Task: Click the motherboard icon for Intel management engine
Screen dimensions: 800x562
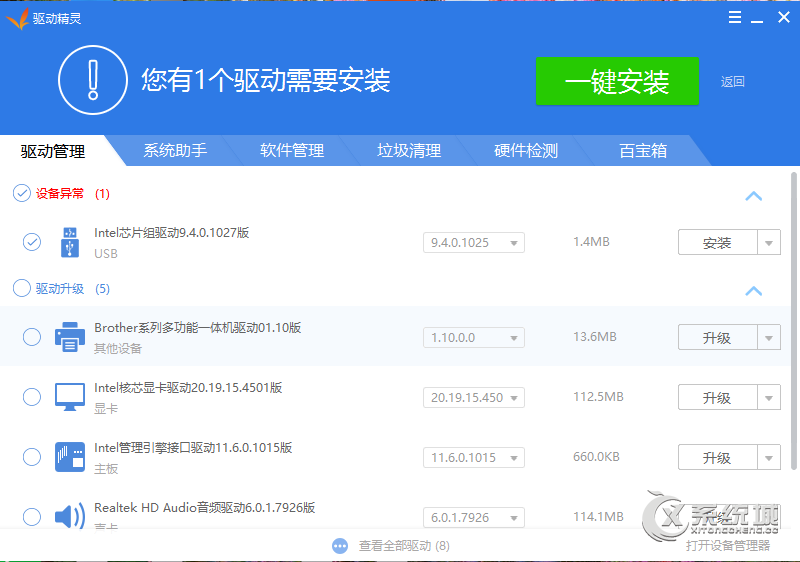Action: point(70,457)
